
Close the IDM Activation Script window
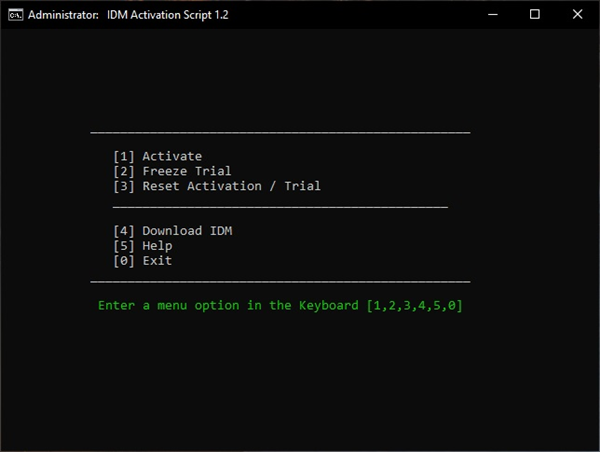click(577, 15)
